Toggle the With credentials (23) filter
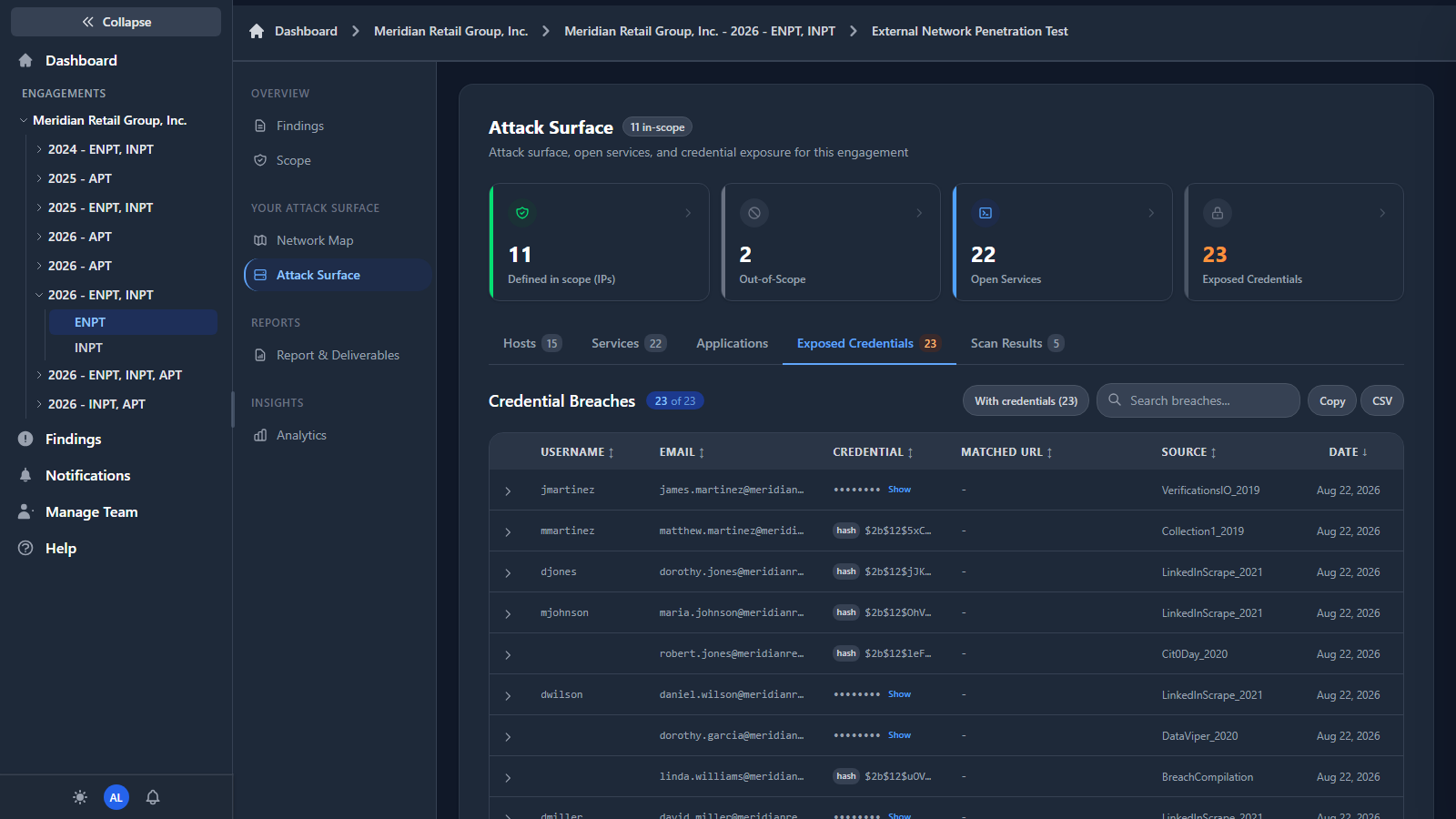Screen dimensions: 1456x819 tap(1026, 400)
